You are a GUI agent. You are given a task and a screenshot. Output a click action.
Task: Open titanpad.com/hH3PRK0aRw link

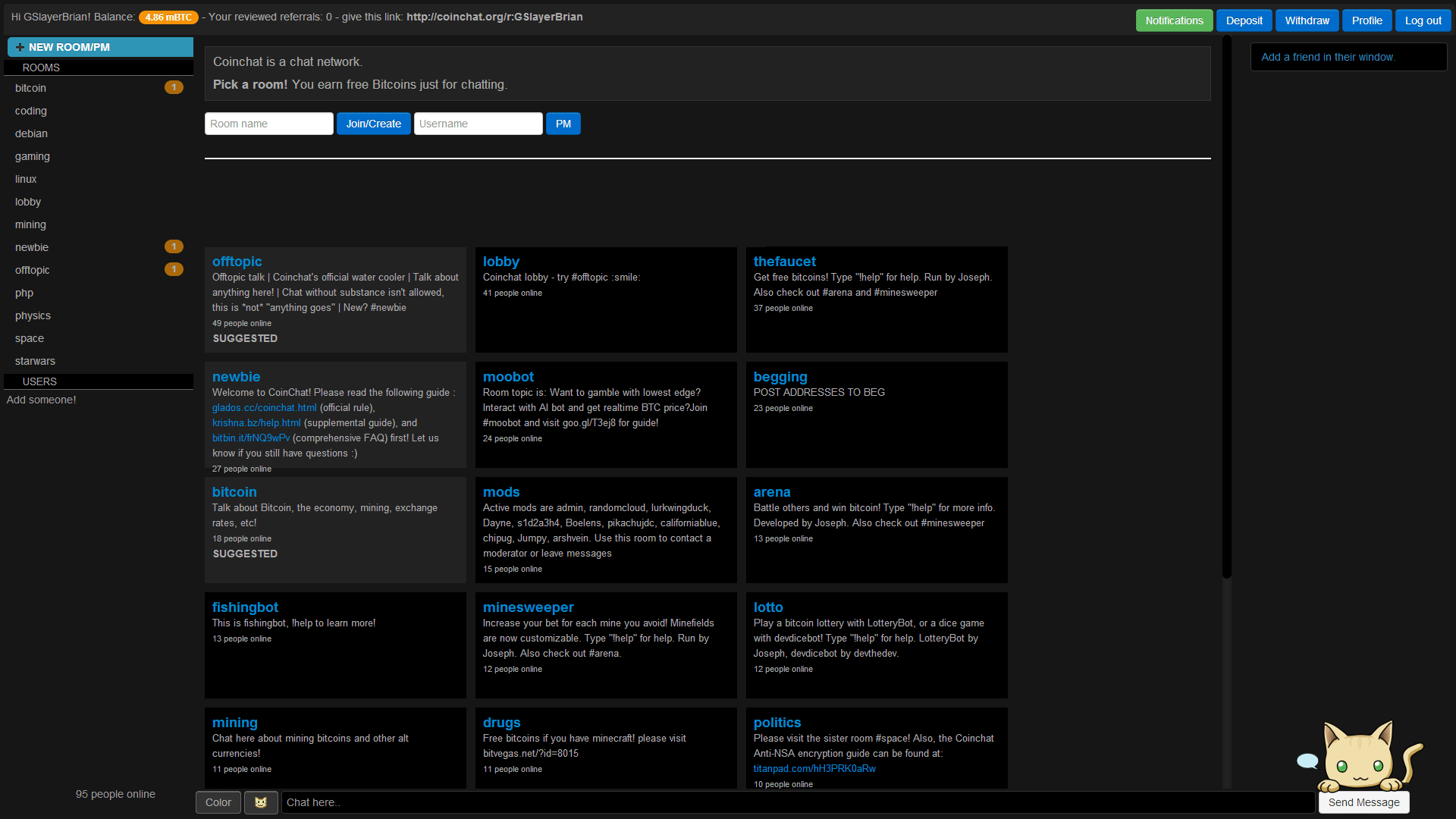click(814, 768)
